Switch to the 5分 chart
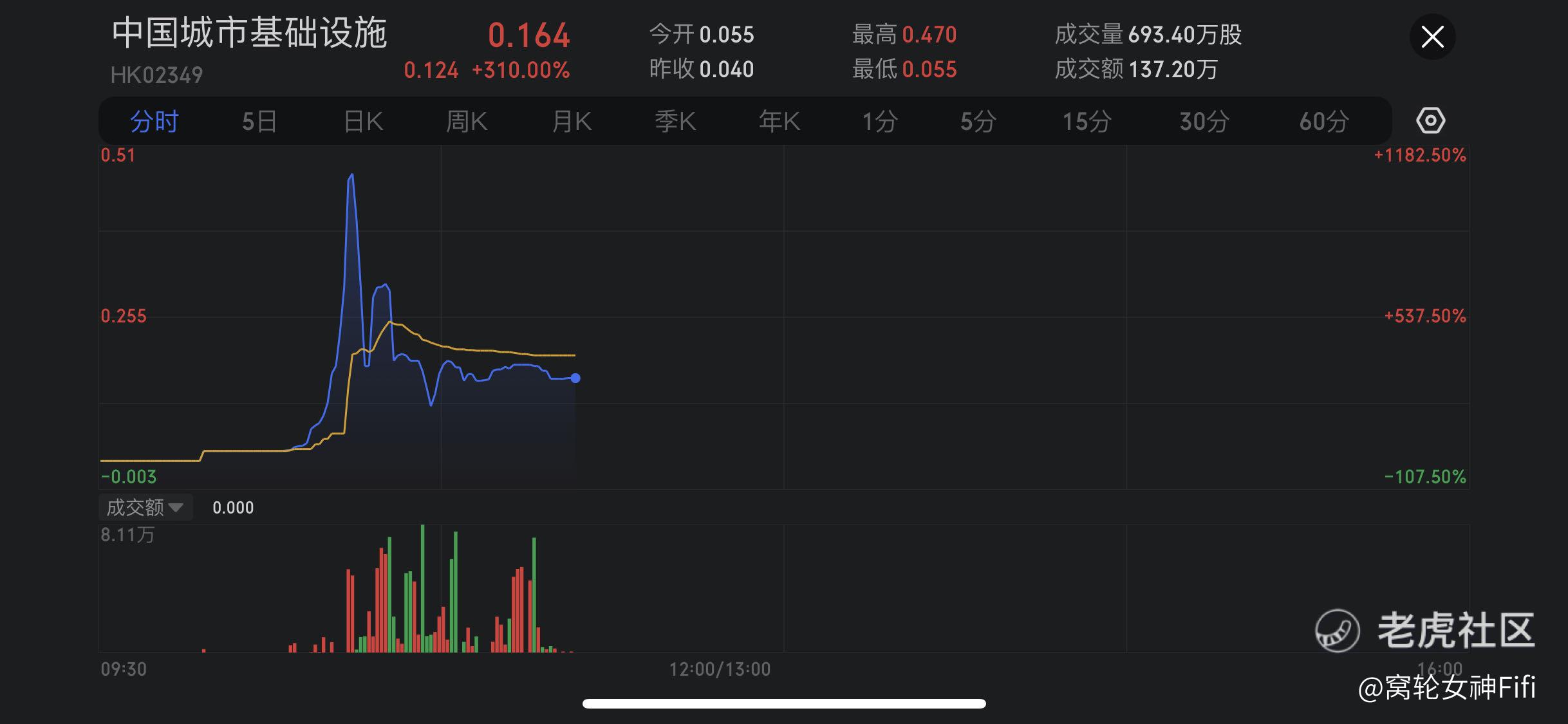Image resolution: width=1568 pixels, height=724 pixels. (978, 121)
